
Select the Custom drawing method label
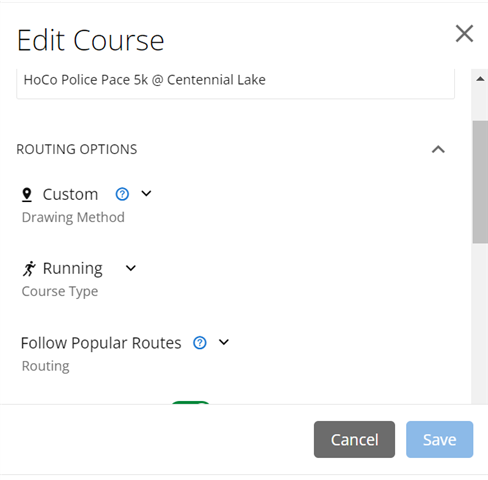70,194
